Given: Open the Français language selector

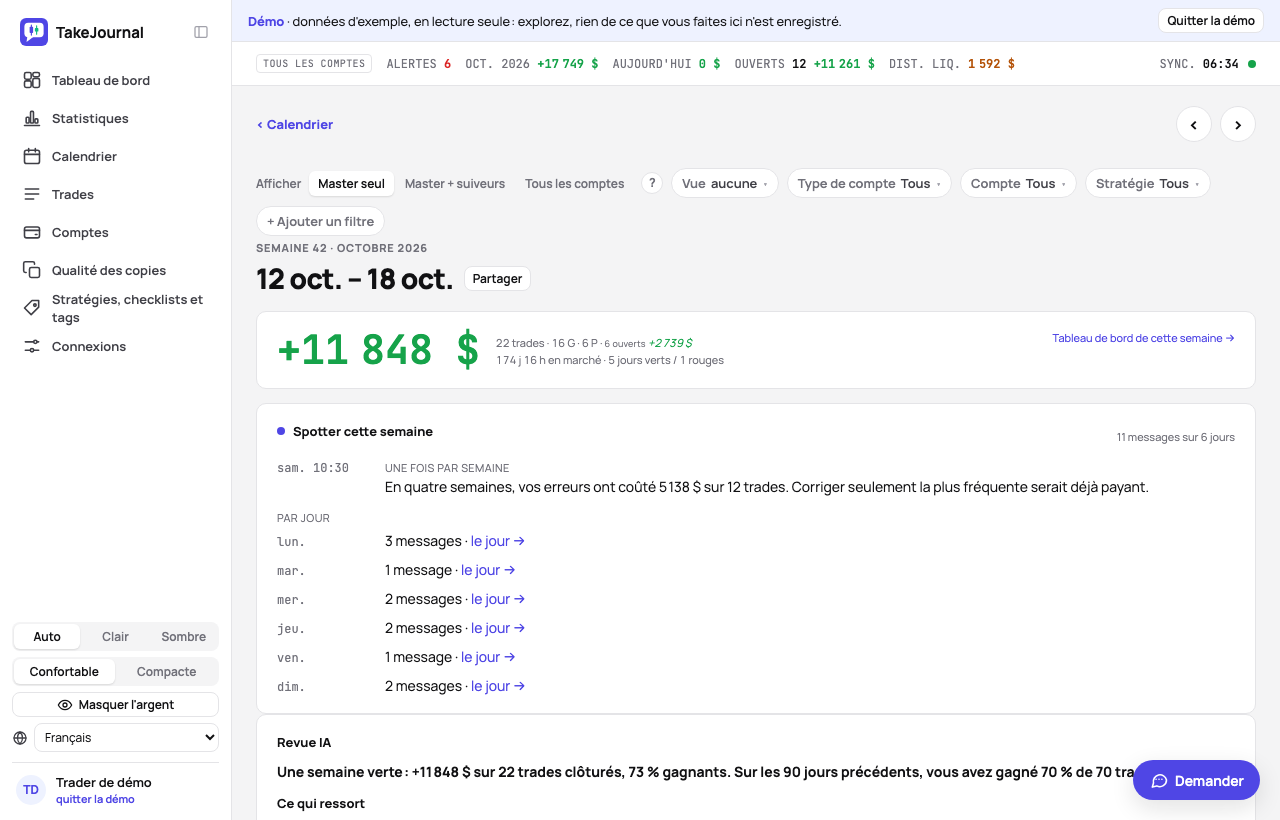Looking at the screenshot, I should 126,738.
